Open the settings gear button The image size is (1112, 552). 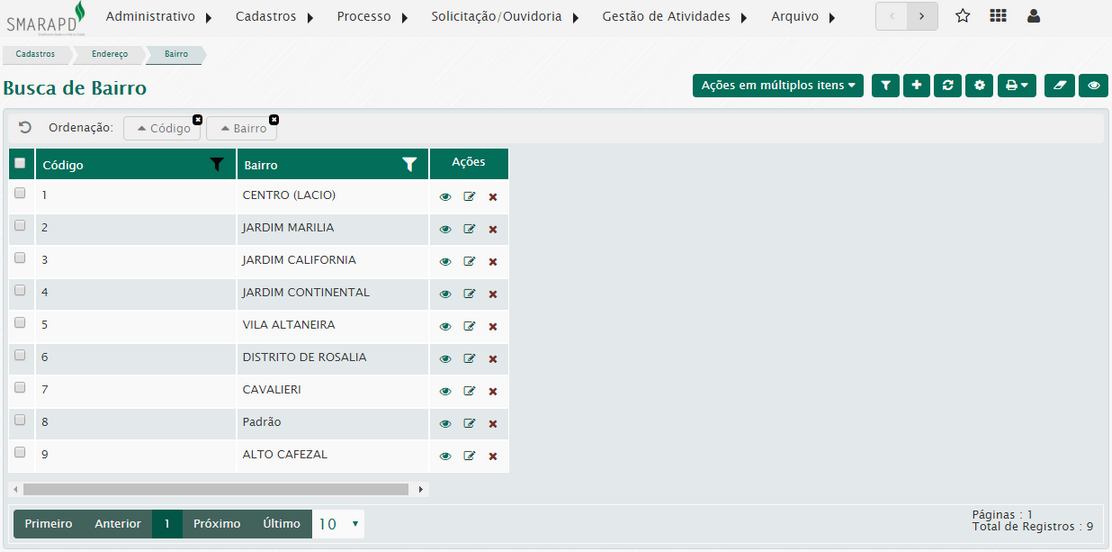pos(980,86)
